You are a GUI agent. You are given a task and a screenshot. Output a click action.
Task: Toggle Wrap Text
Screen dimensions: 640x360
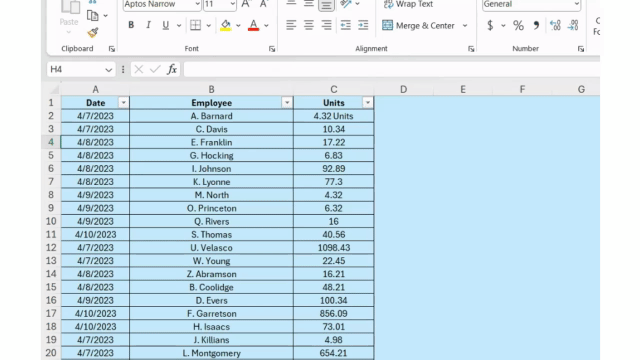click(408, 4)
